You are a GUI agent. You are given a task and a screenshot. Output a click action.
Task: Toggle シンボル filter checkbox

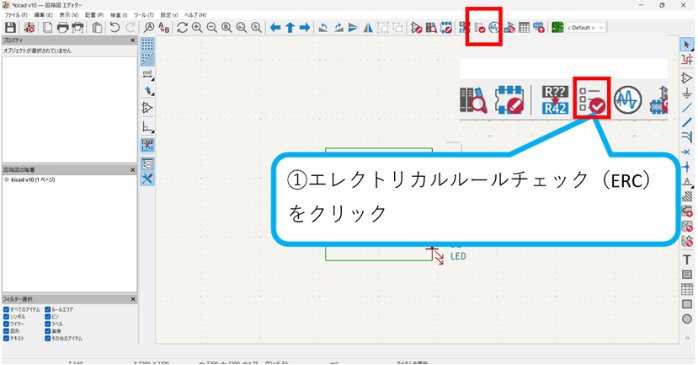6,316
